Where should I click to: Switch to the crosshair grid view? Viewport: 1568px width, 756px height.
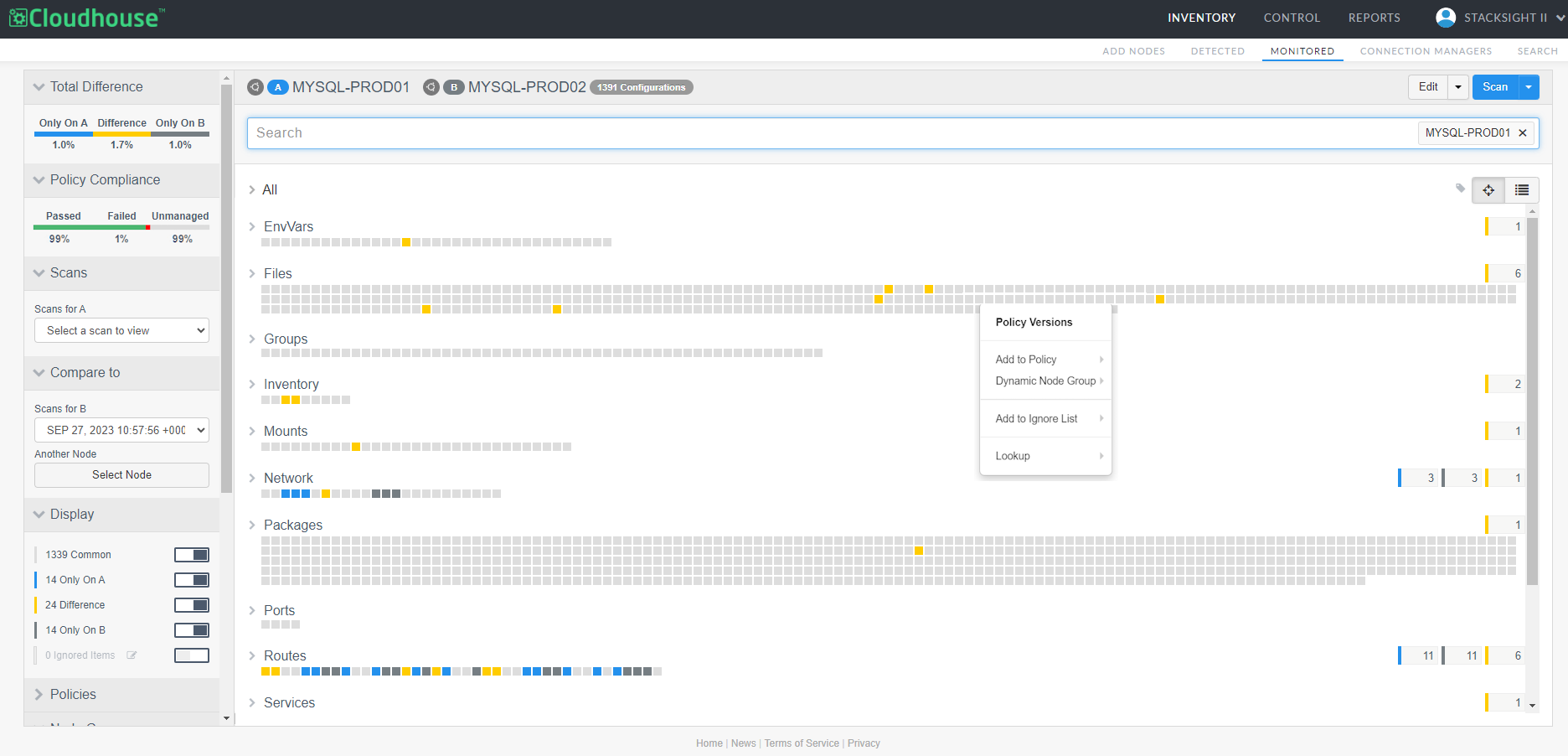click(x=1488, y=190)
